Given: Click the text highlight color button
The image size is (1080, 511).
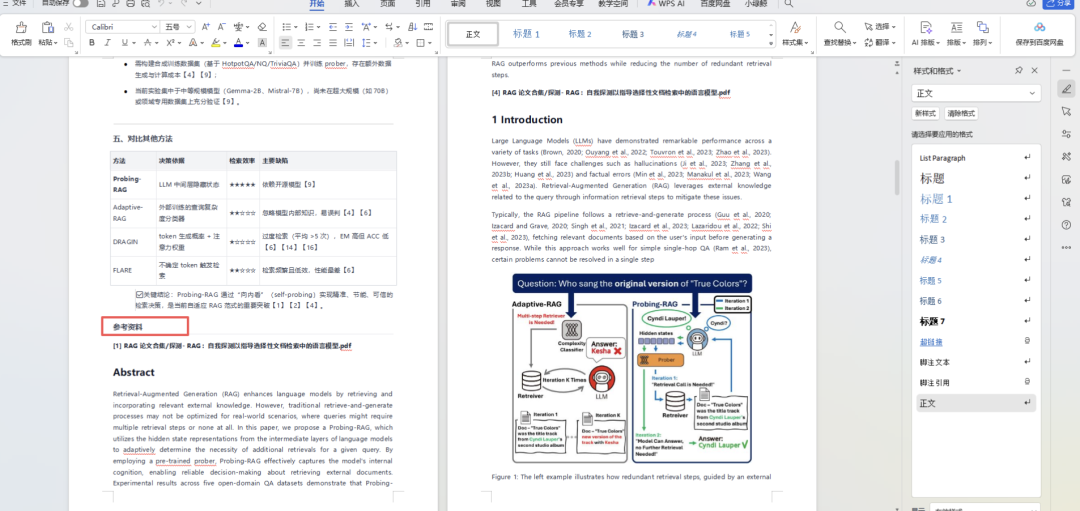Looking at the screenshot, I should coord(216,43).
